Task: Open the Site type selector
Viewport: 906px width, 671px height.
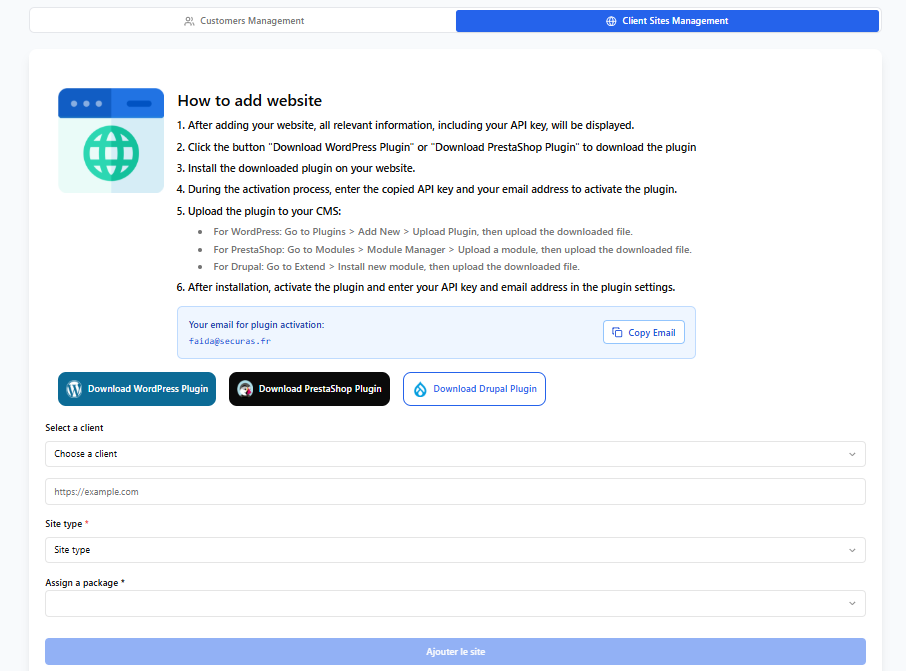Action: [455, 550]
